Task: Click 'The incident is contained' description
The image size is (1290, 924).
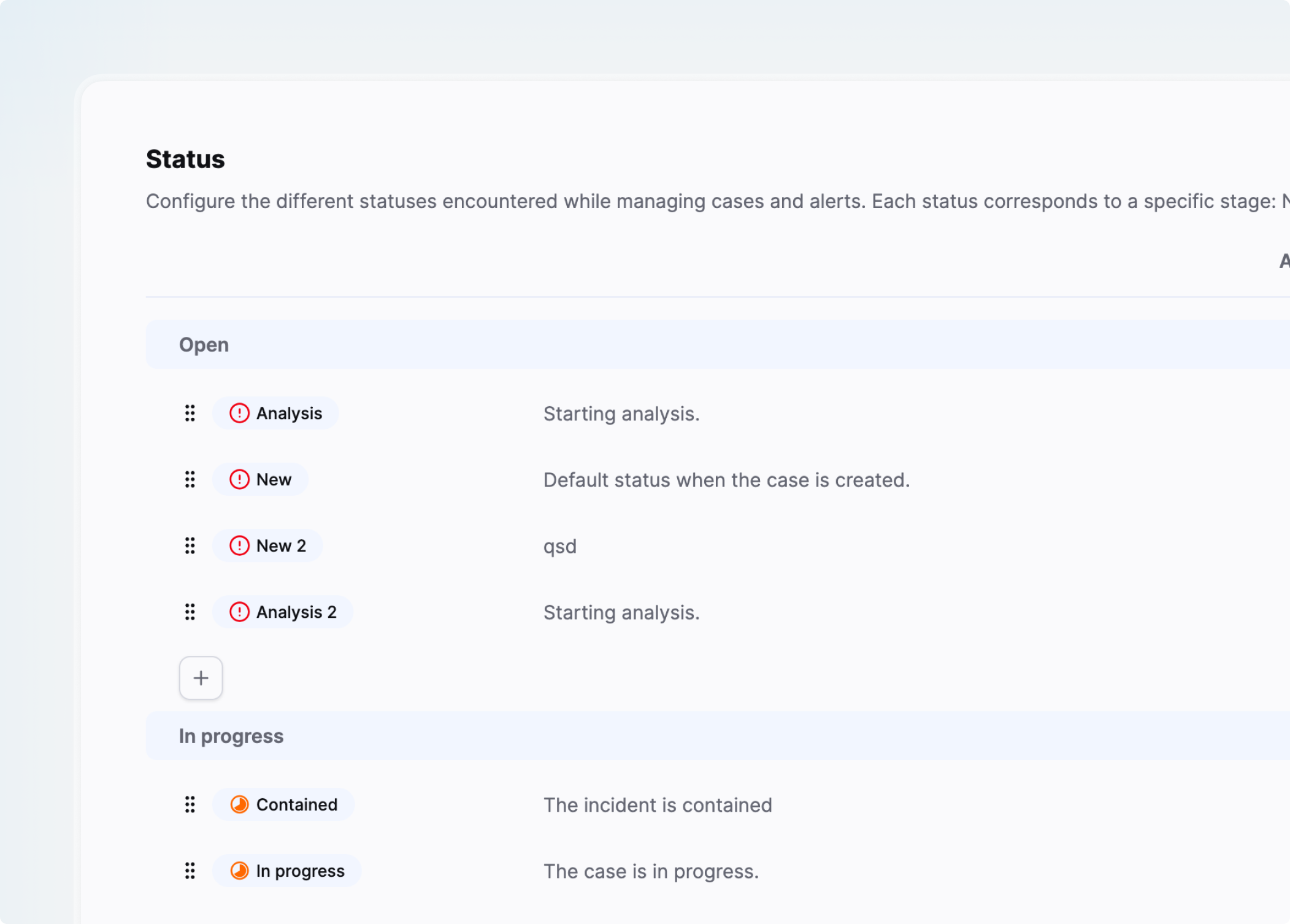Action: pyautogui.click(x=658, y=805)
